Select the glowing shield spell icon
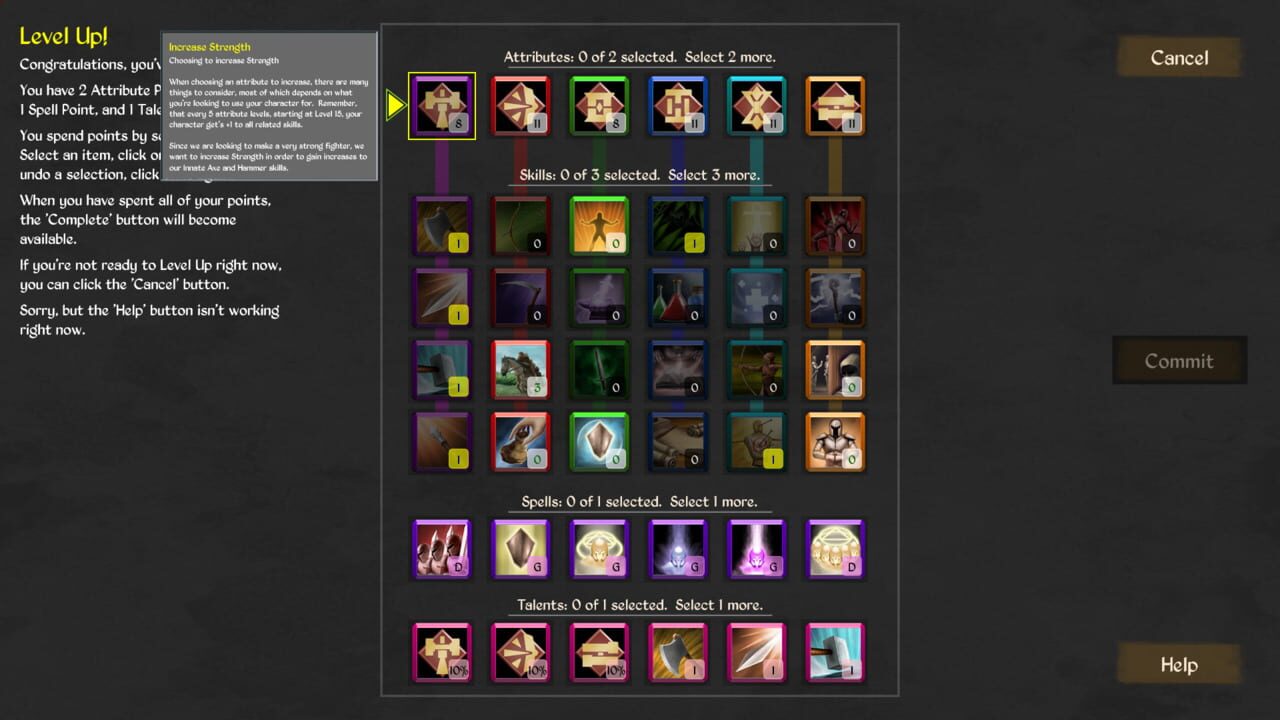 [x=520, y=549]
